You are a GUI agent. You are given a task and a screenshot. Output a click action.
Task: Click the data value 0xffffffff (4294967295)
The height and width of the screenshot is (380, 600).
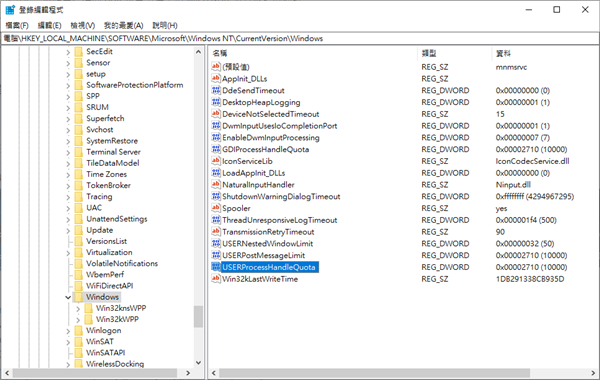point(535,197)
